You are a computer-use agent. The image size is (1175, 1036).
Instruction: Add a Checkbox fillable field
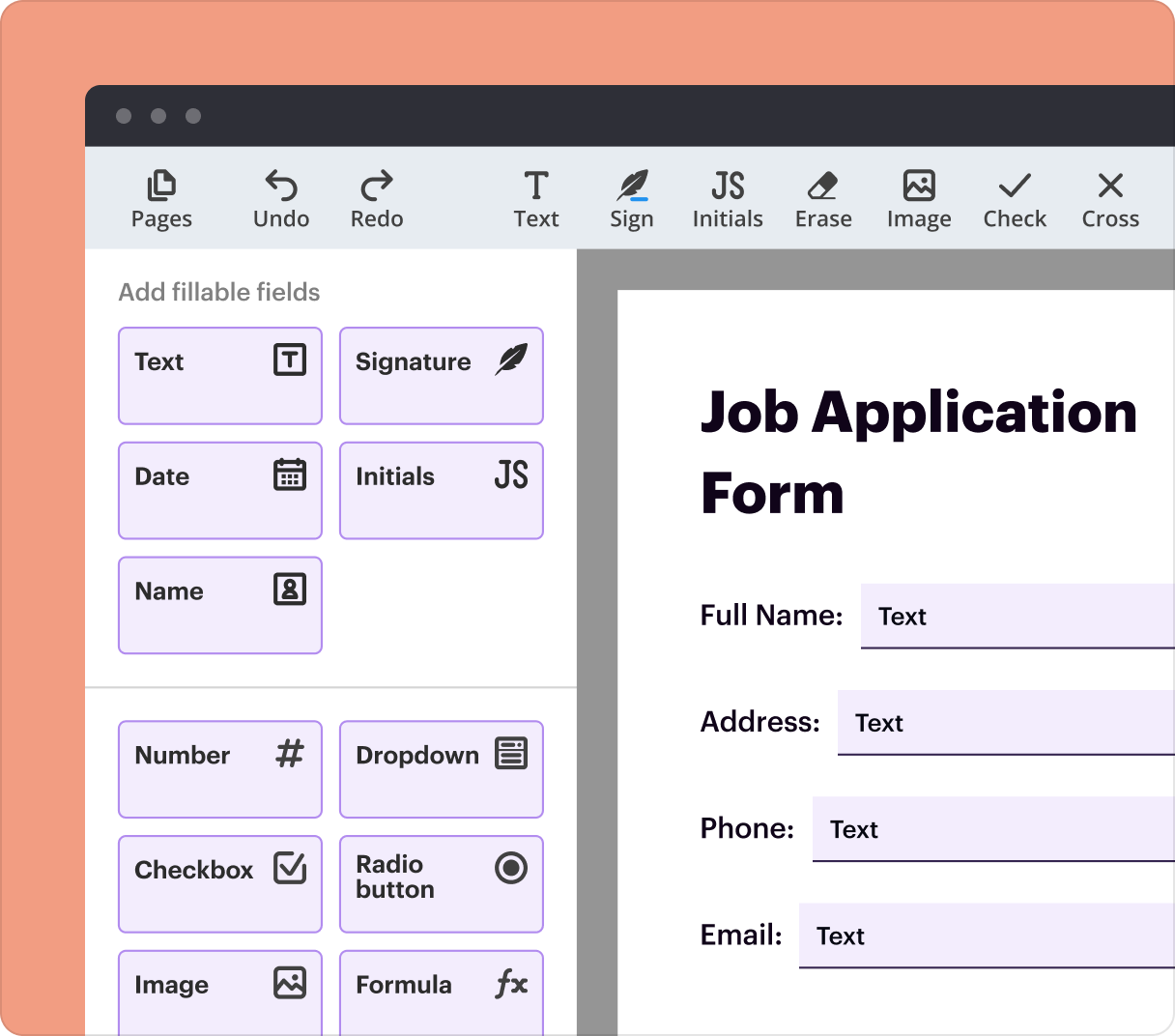(219, 883)
